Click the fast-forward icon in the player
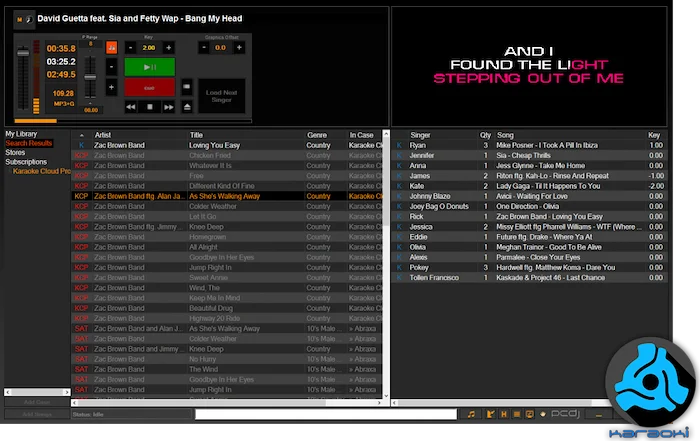The height and width of the screenshot is (441, 700). tap(168, 106)
